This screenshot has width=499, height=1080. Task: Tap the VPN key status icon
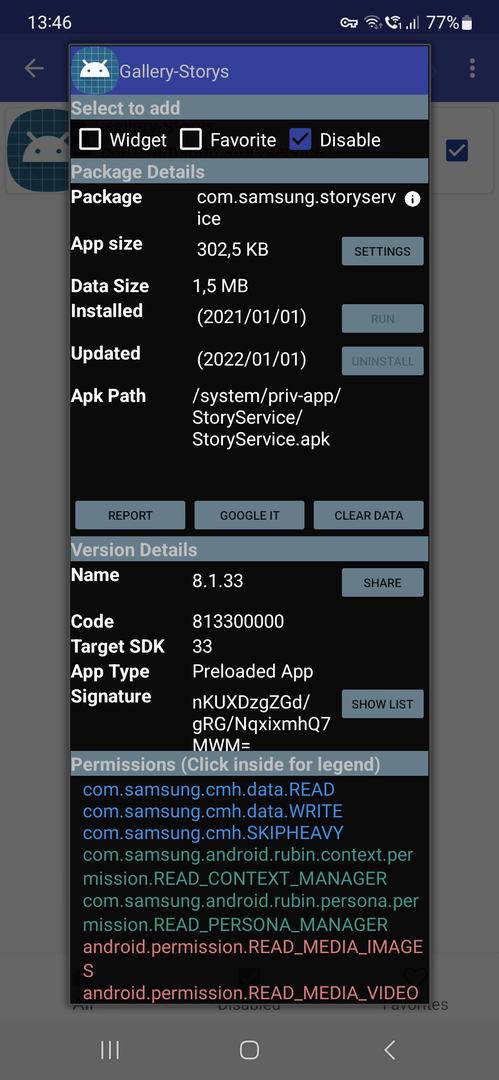click(349, 23)
